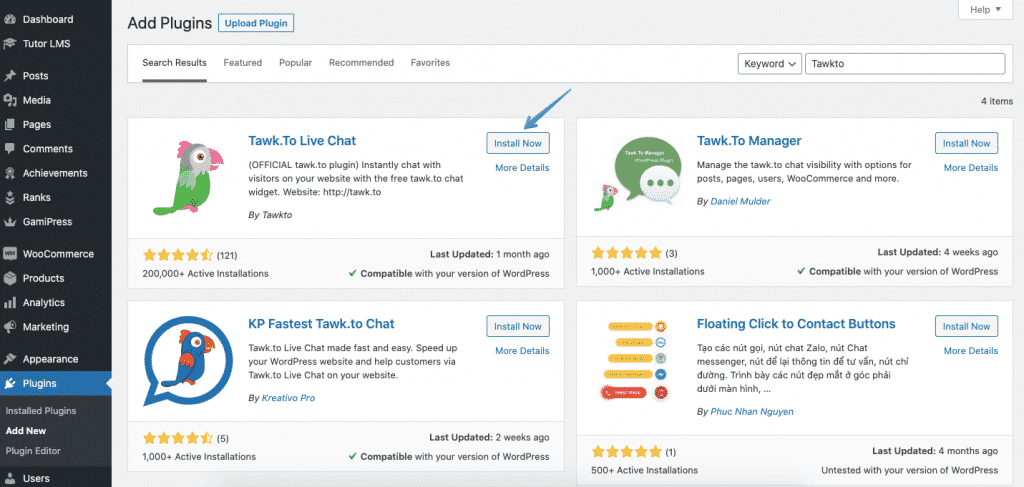This screenshot has width=1024, height=487.
Task: Open Installed Plugins in the sidebar
Action: click(x=40, y=411)
